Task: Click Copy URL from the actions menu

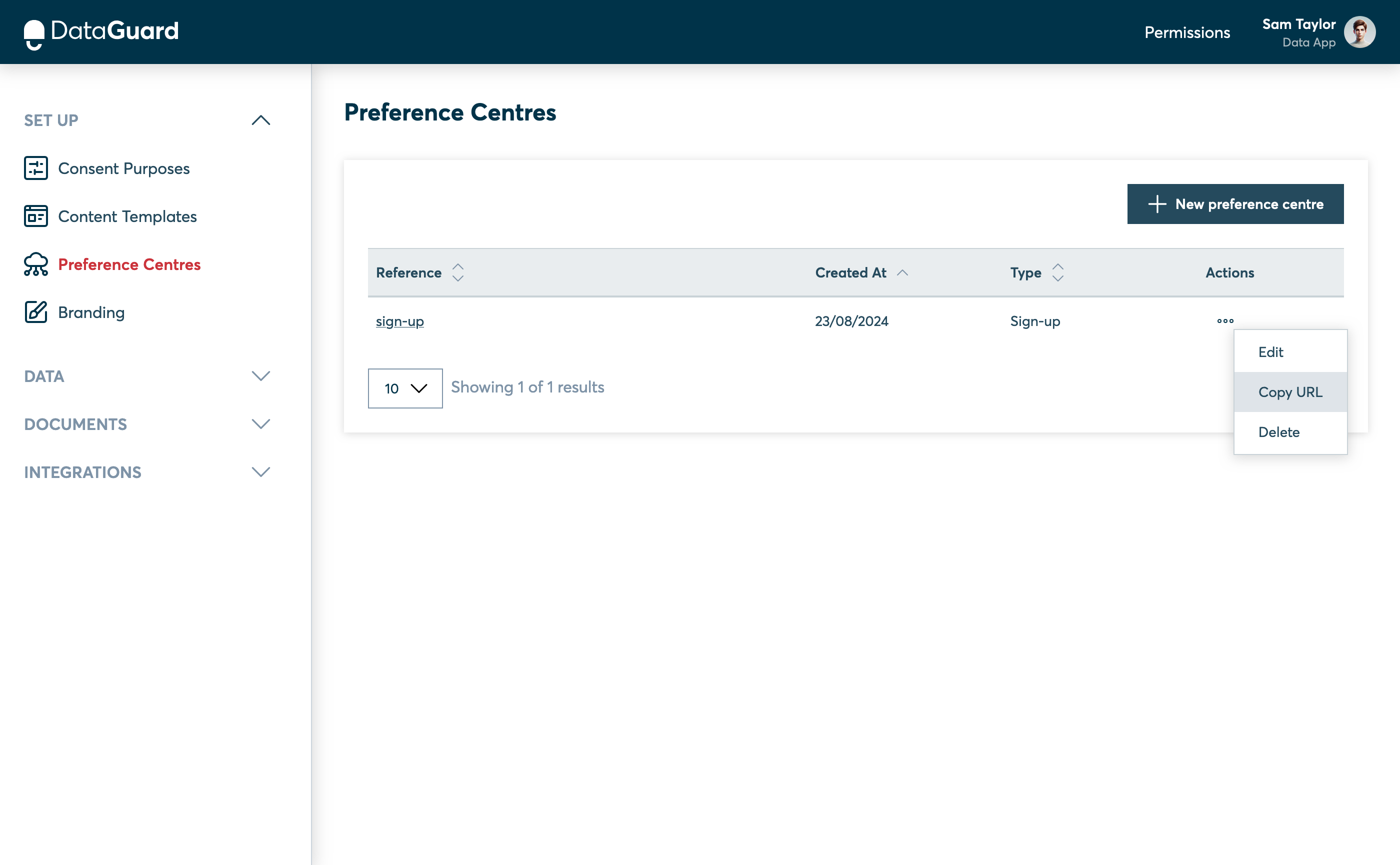Action: tap(1290, 391)
